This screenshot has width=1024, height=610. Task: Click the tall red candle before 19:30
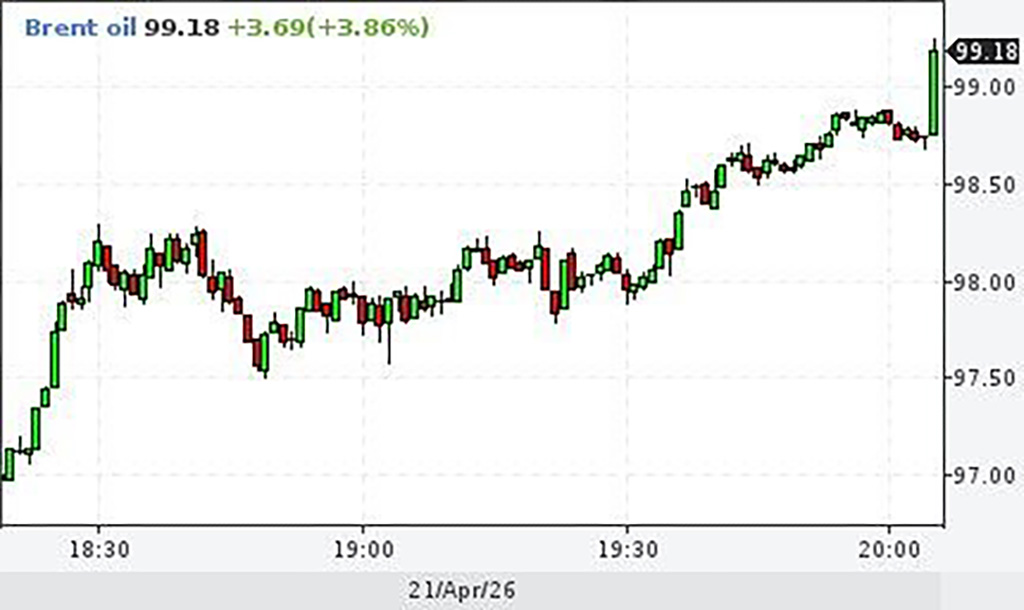(545, 268)
